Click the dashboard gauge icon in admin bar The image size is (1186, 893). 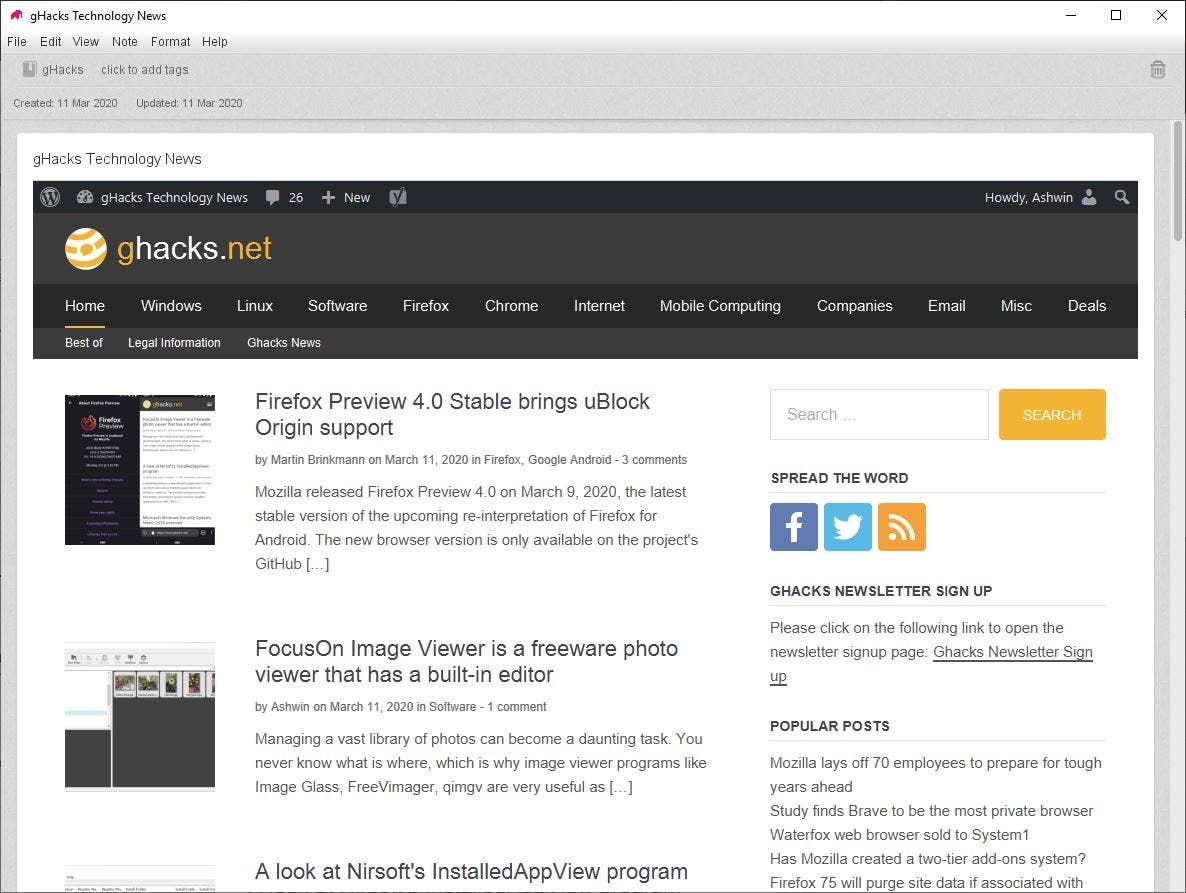click(85, 197)
